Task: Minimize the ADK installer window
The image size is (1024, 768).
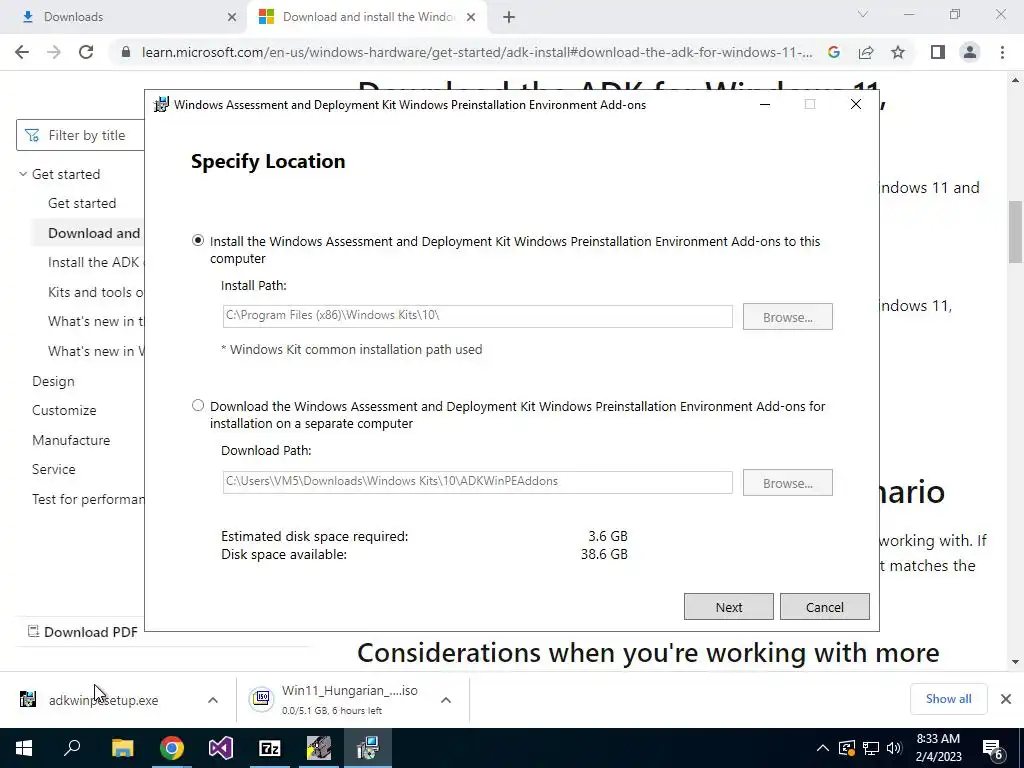Action: 765,104
